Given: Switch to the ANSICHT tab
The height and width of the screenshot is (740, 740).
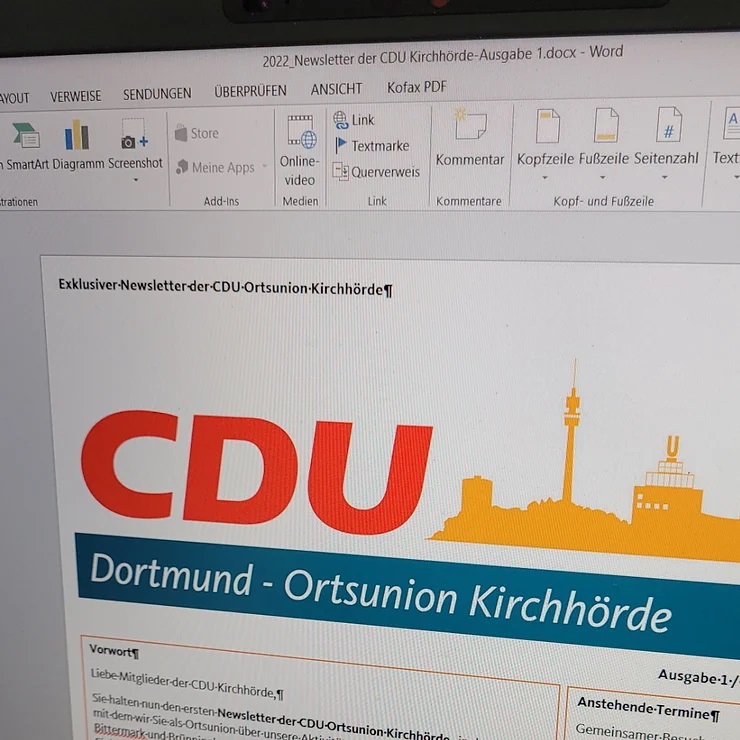Looking at the screenshot, I should (x=336, y=89).
